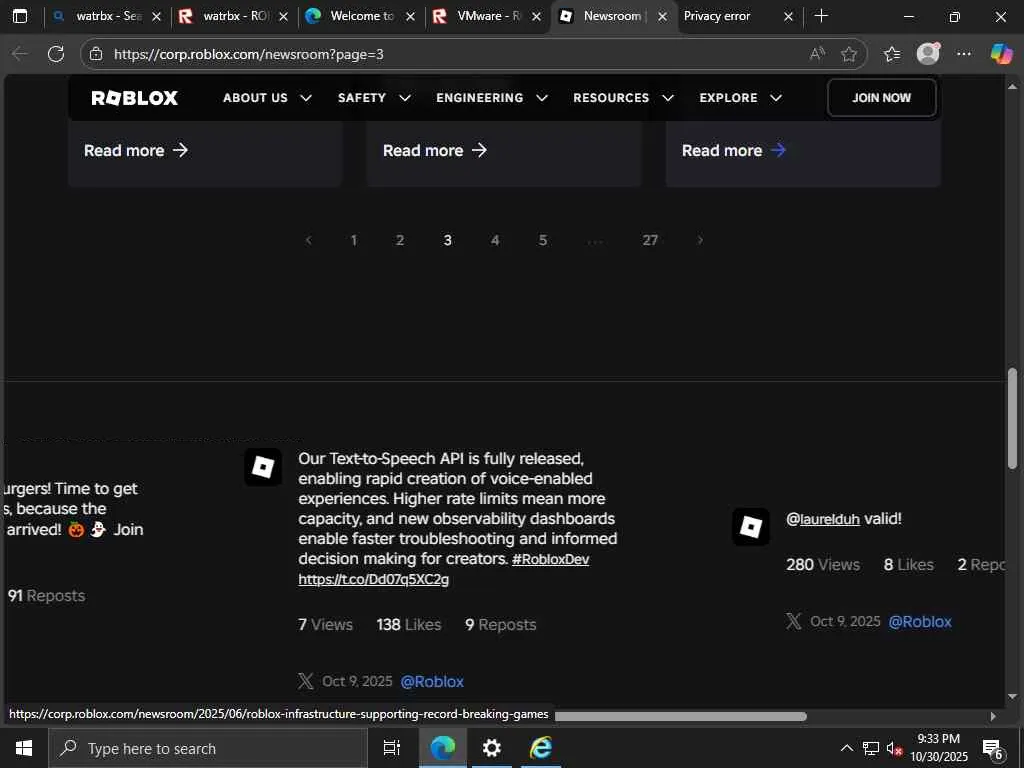Open the notification center icon

coord(993,749)
